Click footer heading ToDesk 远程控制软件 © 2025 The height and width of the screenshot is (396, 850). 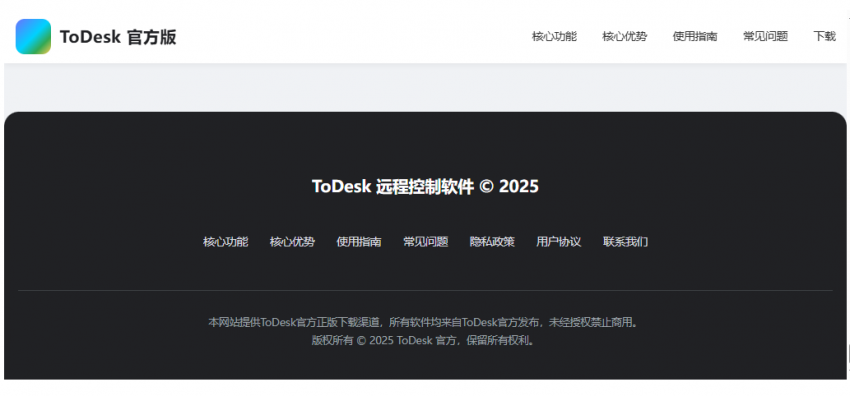click(426, 186)
